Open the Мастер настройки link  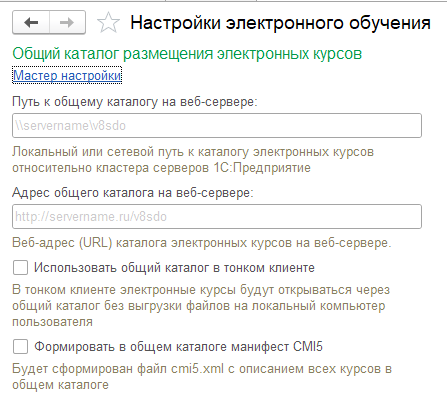click(x=67, y=75)
